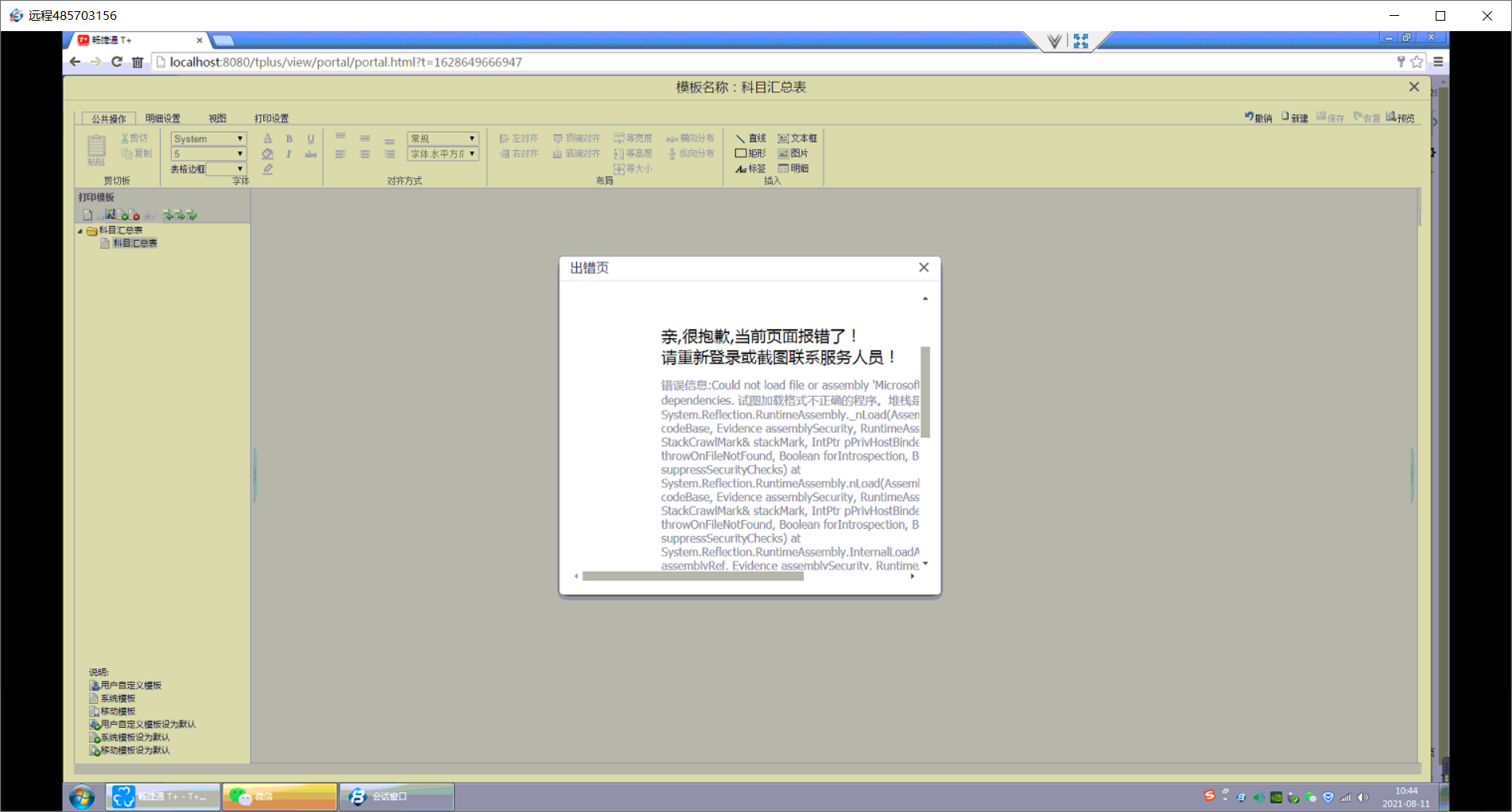Viewport: 1512px width, 812px height.
Task: Insert a 图片 picture
Action: click(x=793, y=153)
